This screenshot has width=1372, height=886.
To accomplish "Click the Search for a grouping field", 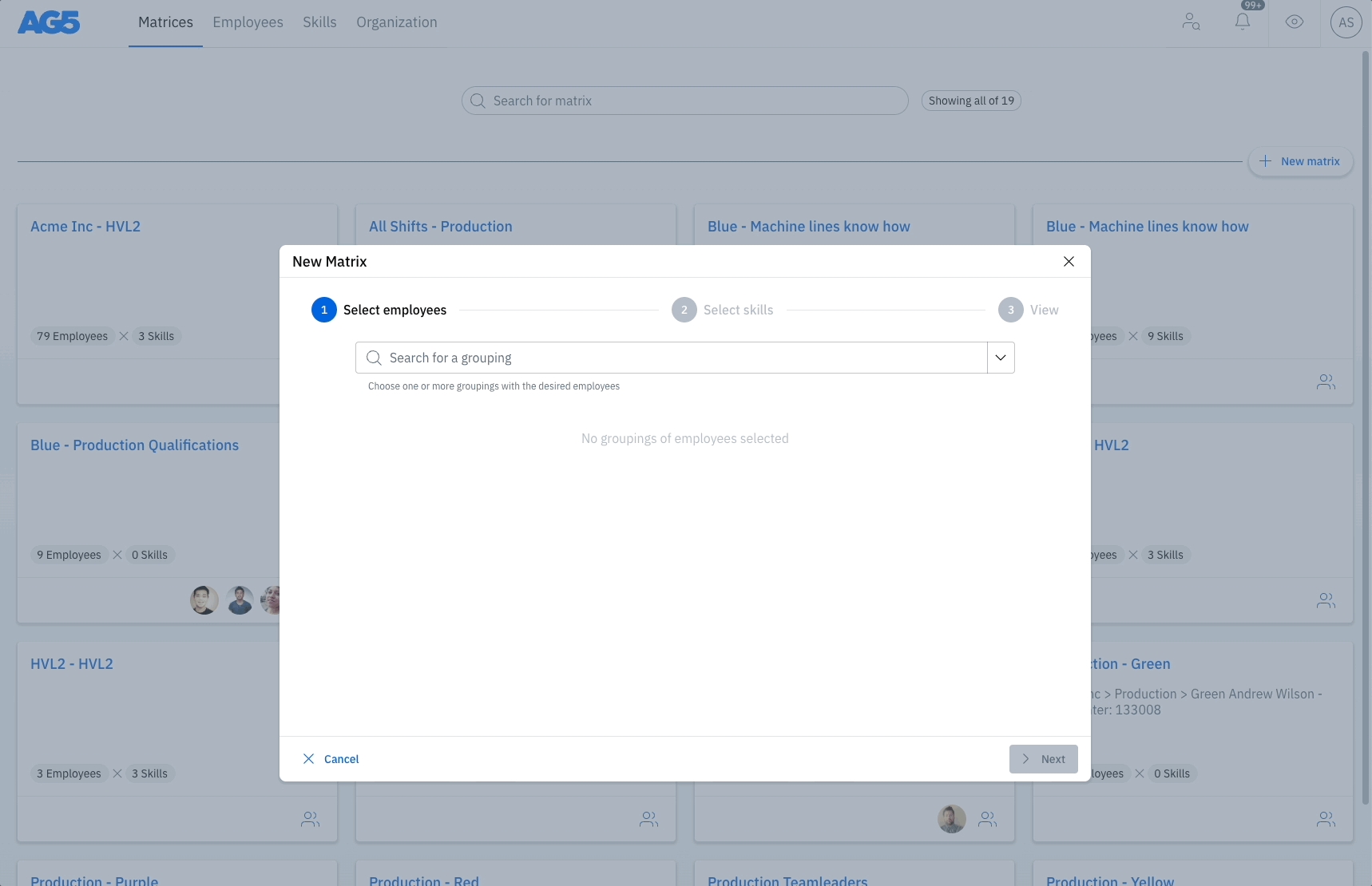I will pos(679,358).
